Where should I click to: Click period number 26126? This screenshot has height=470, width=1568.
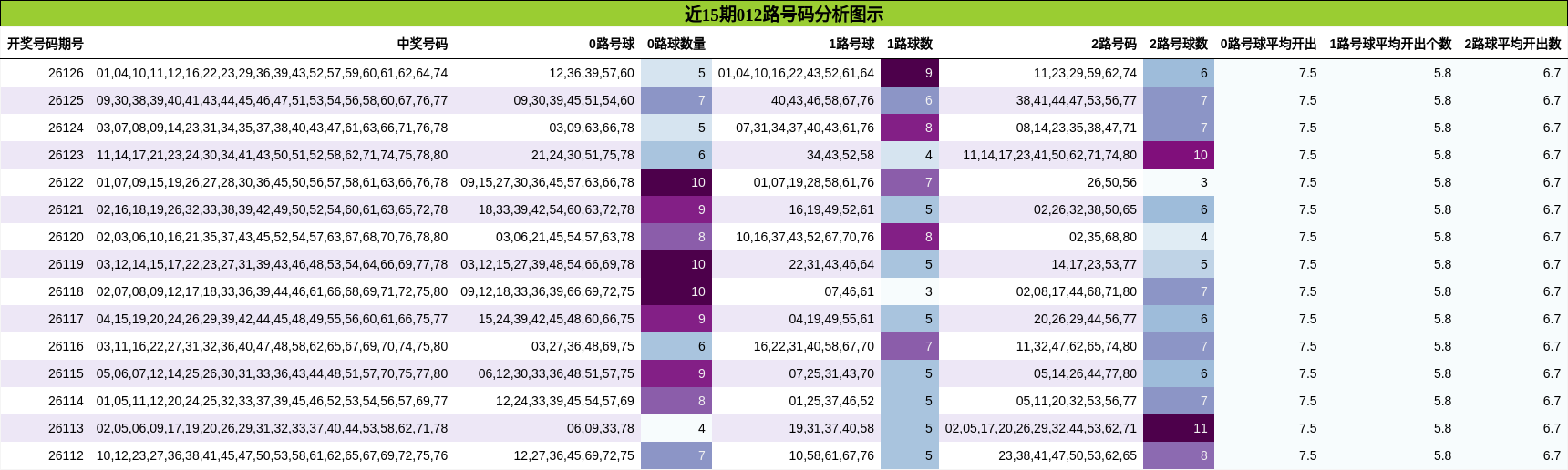pos(66,73)
